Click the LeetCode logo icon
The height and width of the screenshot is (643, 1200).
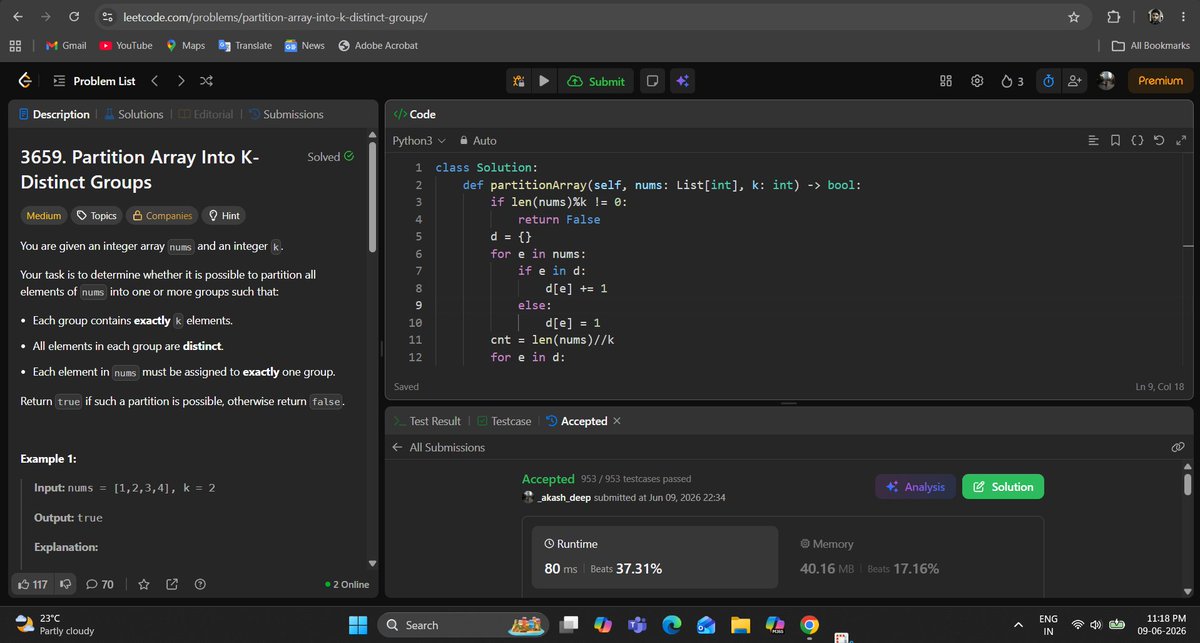point(25,81)
